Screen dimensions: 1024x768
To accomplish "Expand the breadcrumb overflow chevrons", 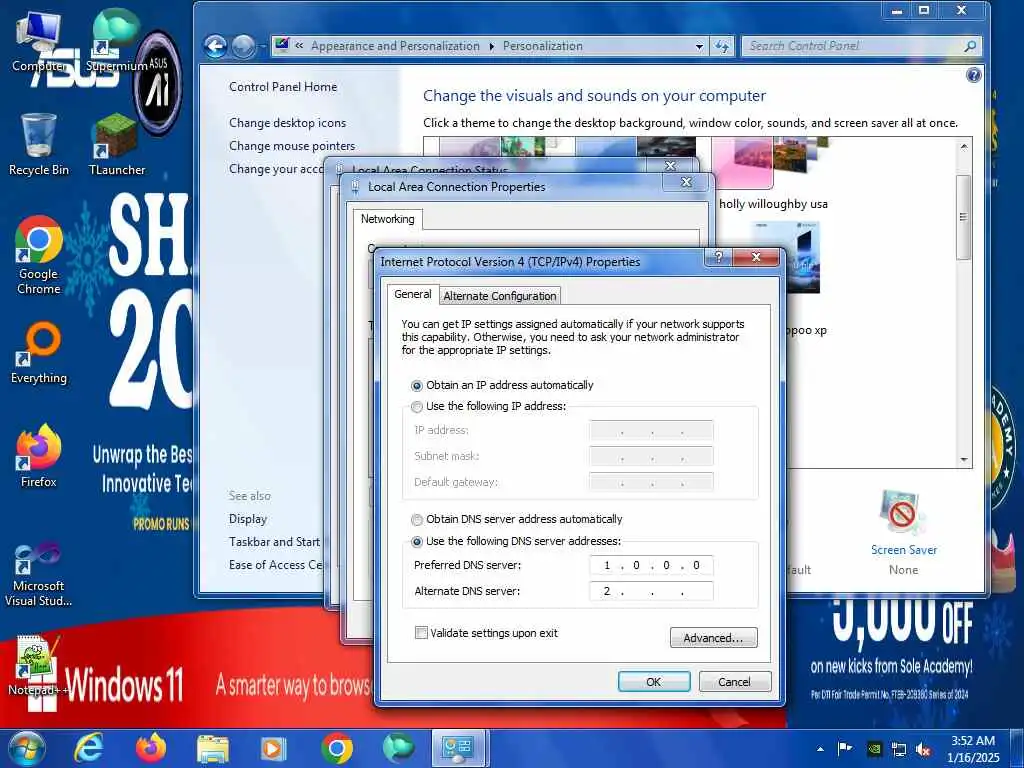I will [299, 46].
